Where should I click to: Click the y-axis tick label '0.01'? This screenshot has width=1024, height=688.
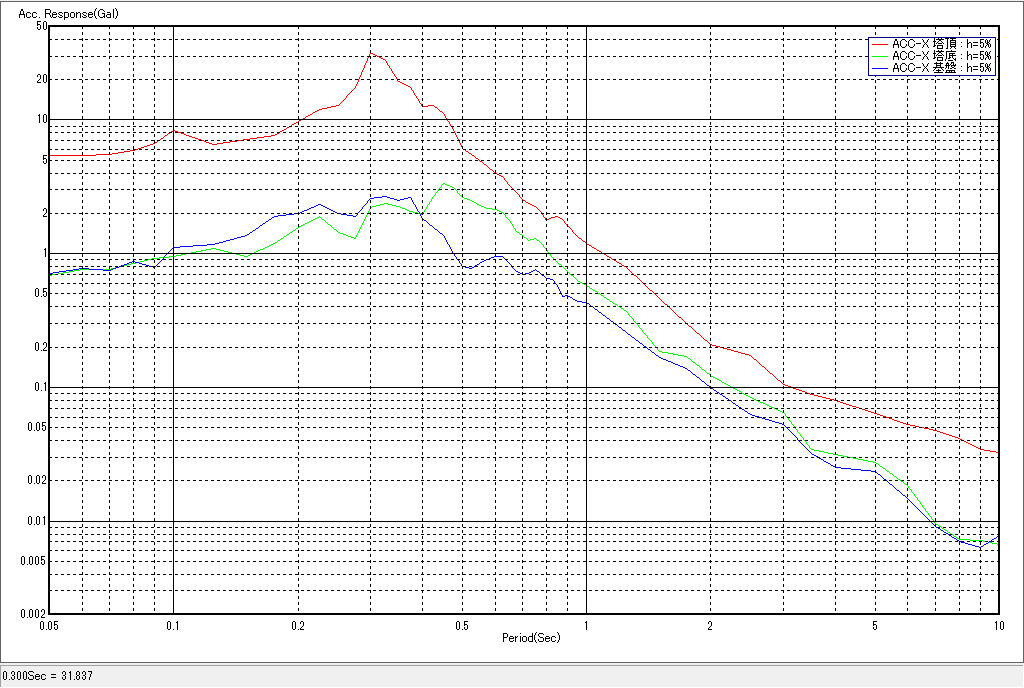[37, 522]
